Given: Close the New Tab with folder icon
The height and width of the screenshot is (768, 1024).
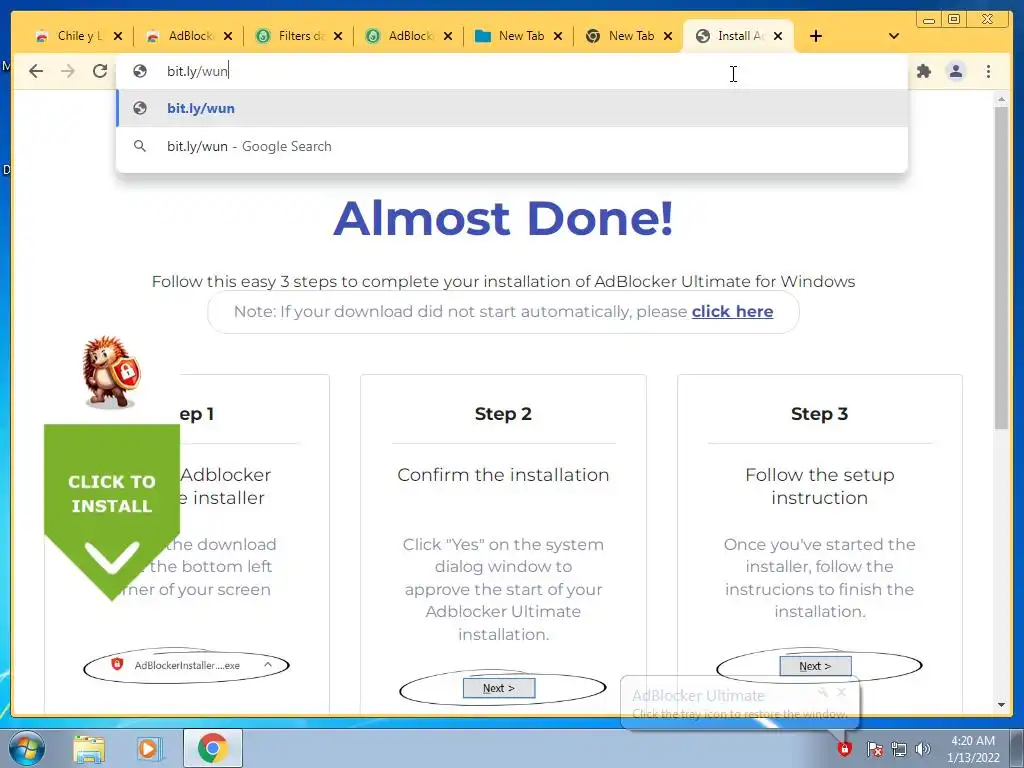Looking at the screenshot, I should pyautogui.click(x=558, y=36).
